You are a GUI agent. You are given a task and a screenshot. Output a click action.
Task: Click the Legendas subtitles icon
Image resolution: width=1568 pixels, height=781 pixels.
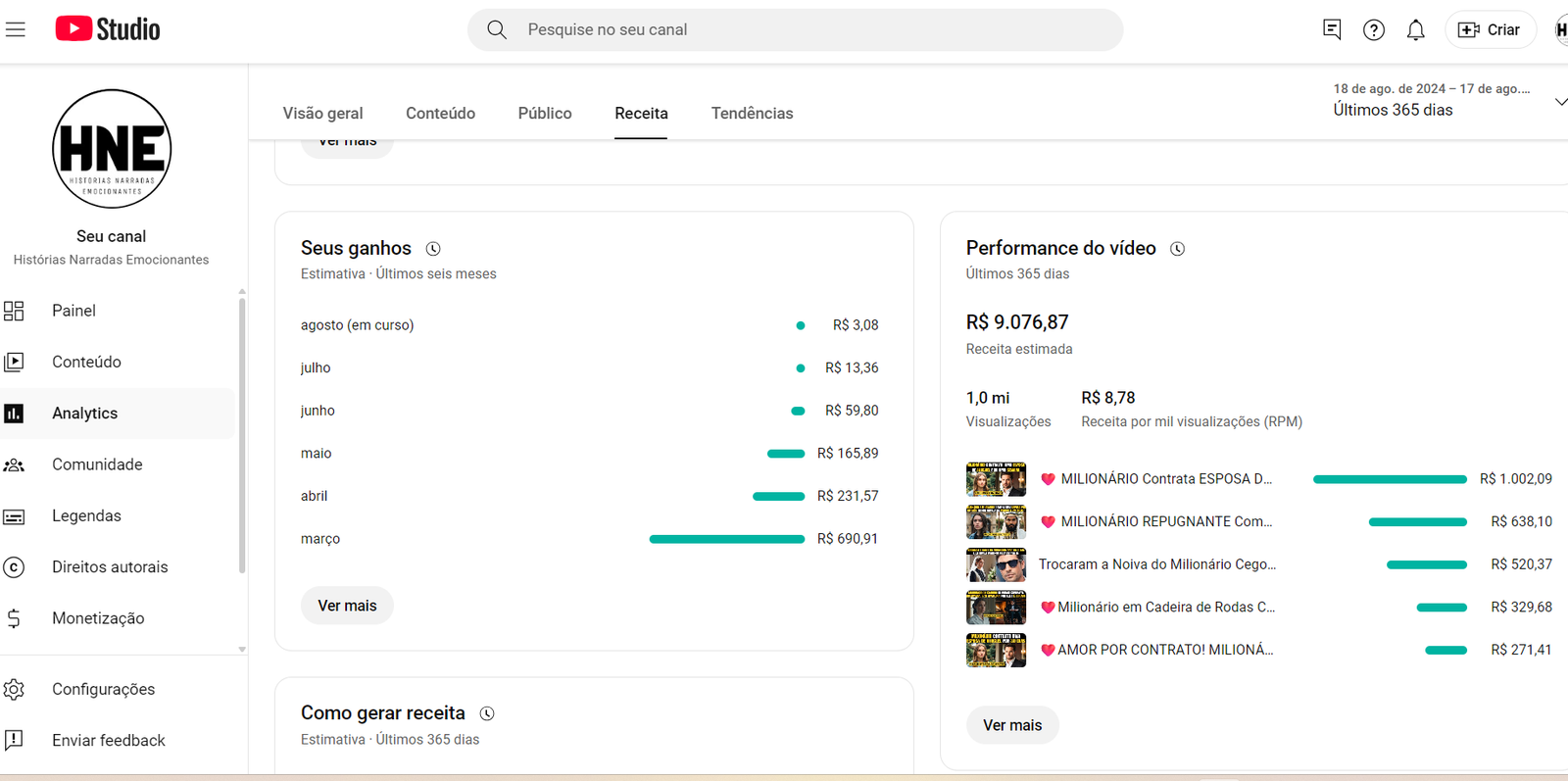14,516
